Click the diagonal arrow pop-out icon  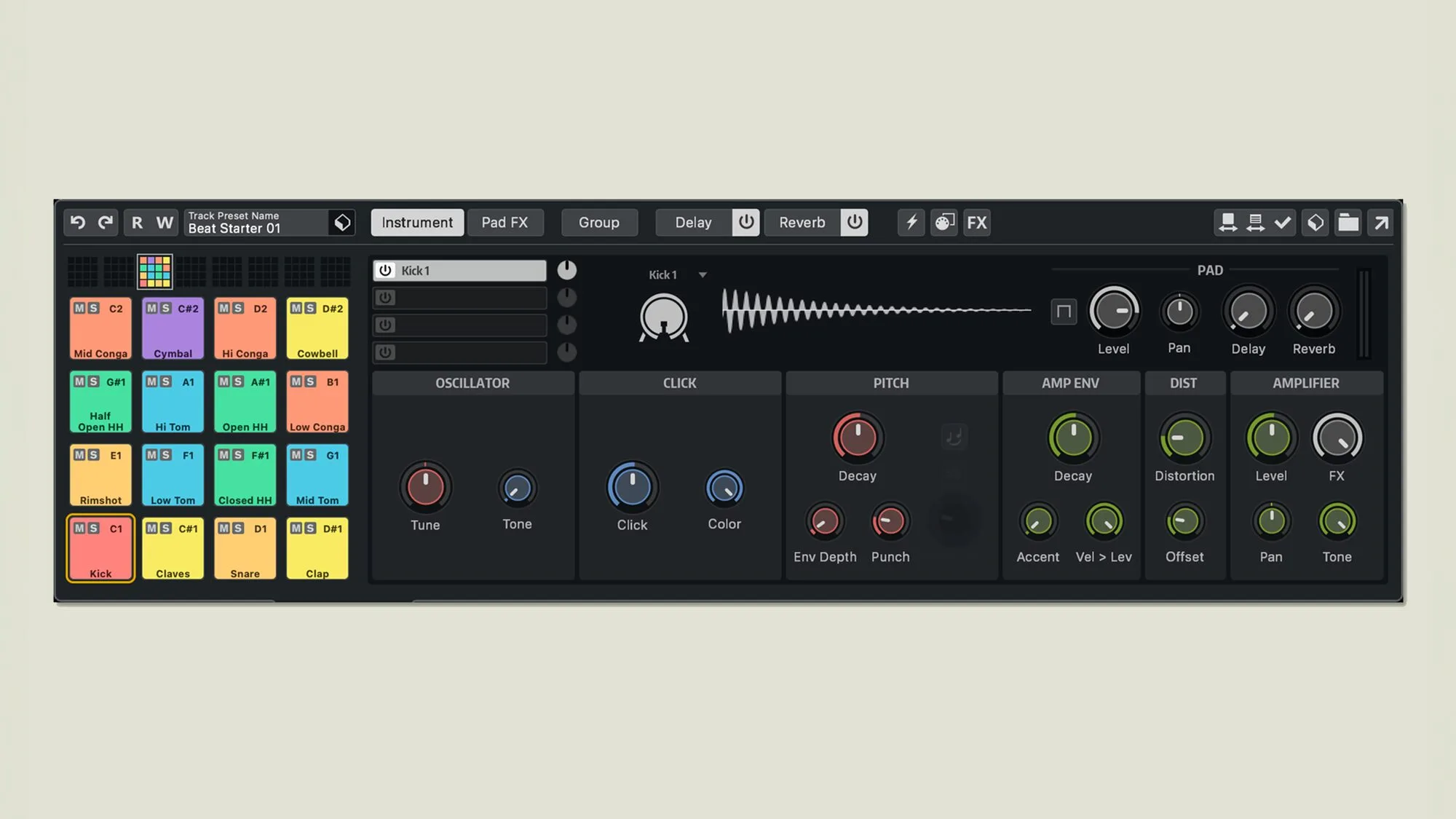pyautogui.click(x=1381, y=223)
